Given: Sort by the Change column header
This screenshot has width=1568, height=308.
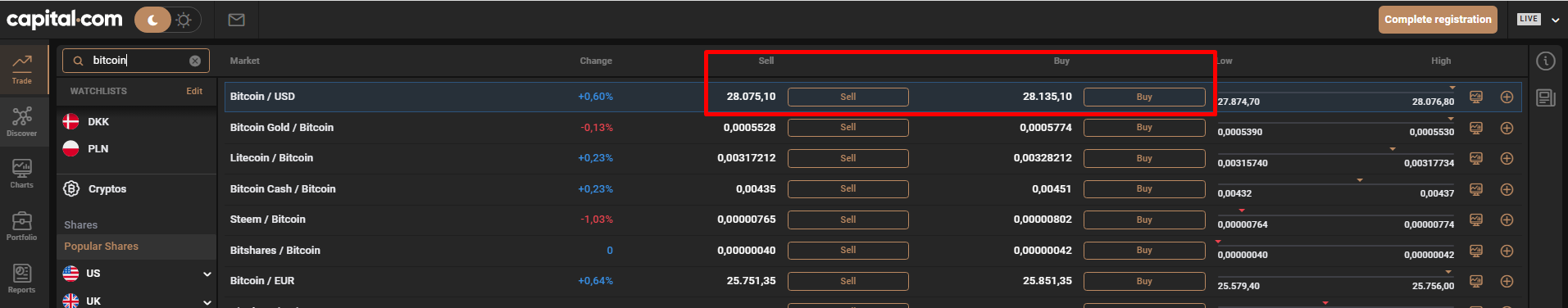Looking at the screenshot, I should point(596,61).
